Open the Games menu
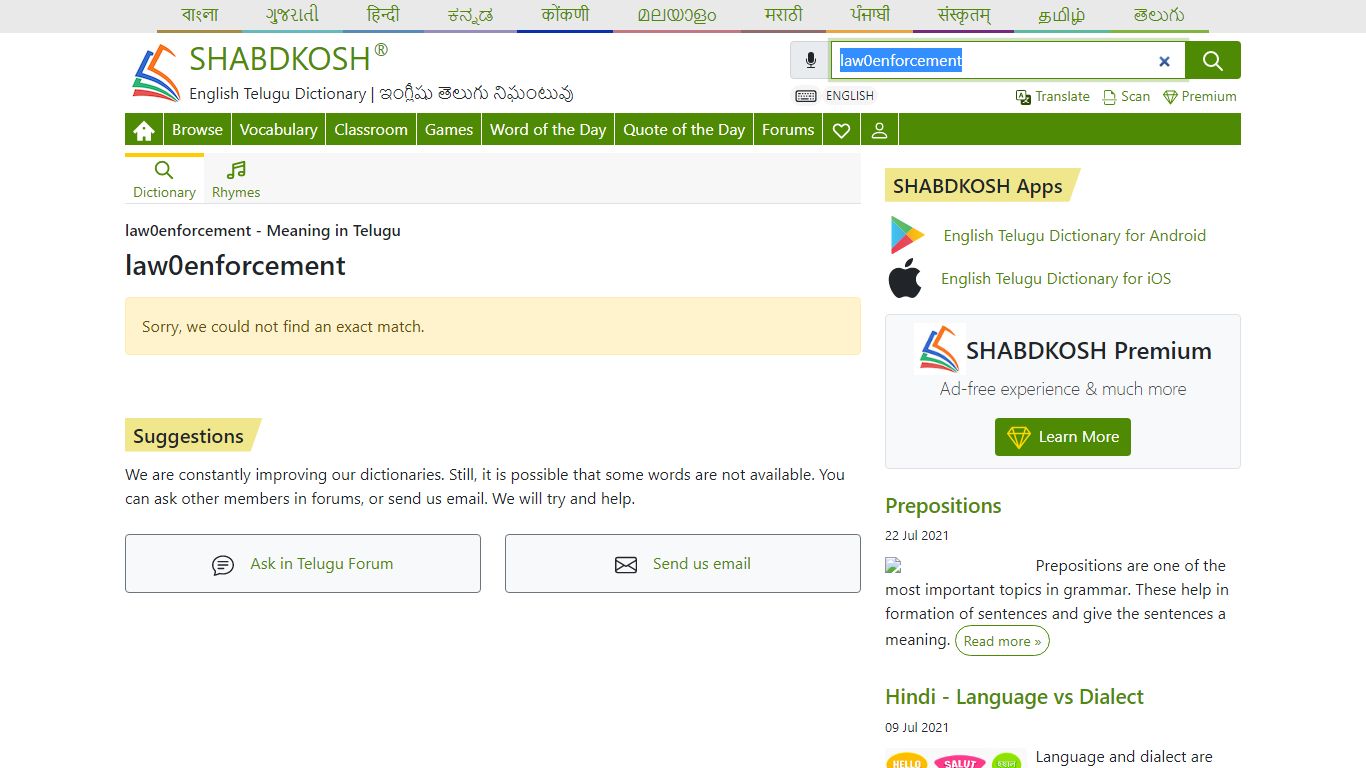Viewport: 1366px width, 768px height. (x=449, y=130)
